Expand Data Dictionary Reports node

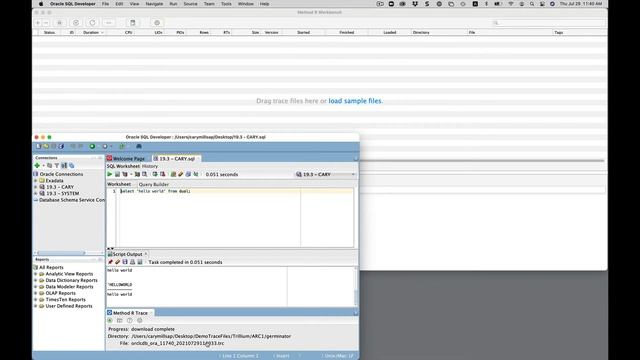(36, 280)
